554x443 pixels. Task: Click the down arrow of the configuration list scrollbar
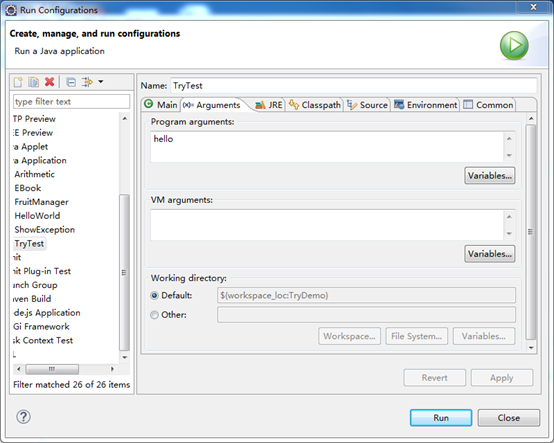tap(124, 358)
